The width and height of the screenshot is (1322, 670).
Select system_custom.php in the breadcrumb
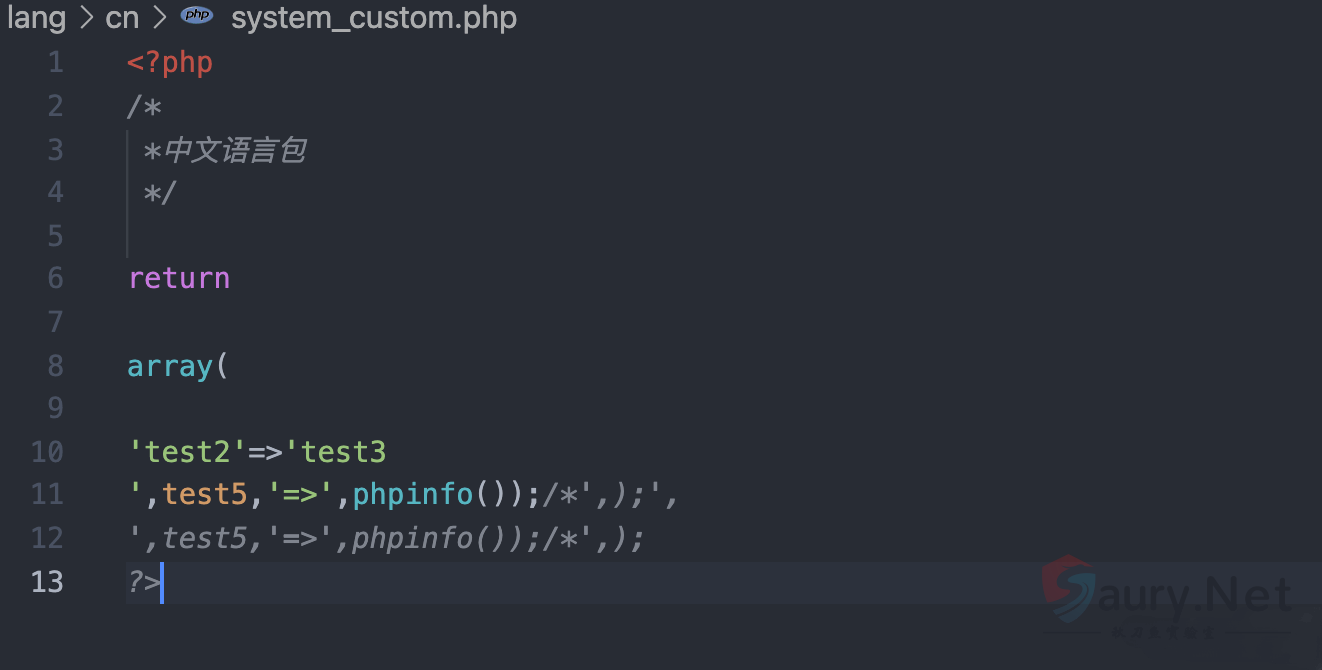[373, 18]
